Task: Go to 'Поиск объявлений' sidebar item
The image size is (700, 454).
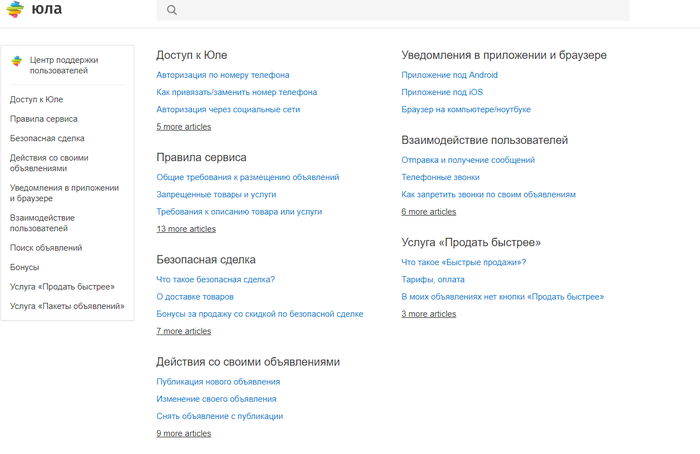Action: pos(46,248)
